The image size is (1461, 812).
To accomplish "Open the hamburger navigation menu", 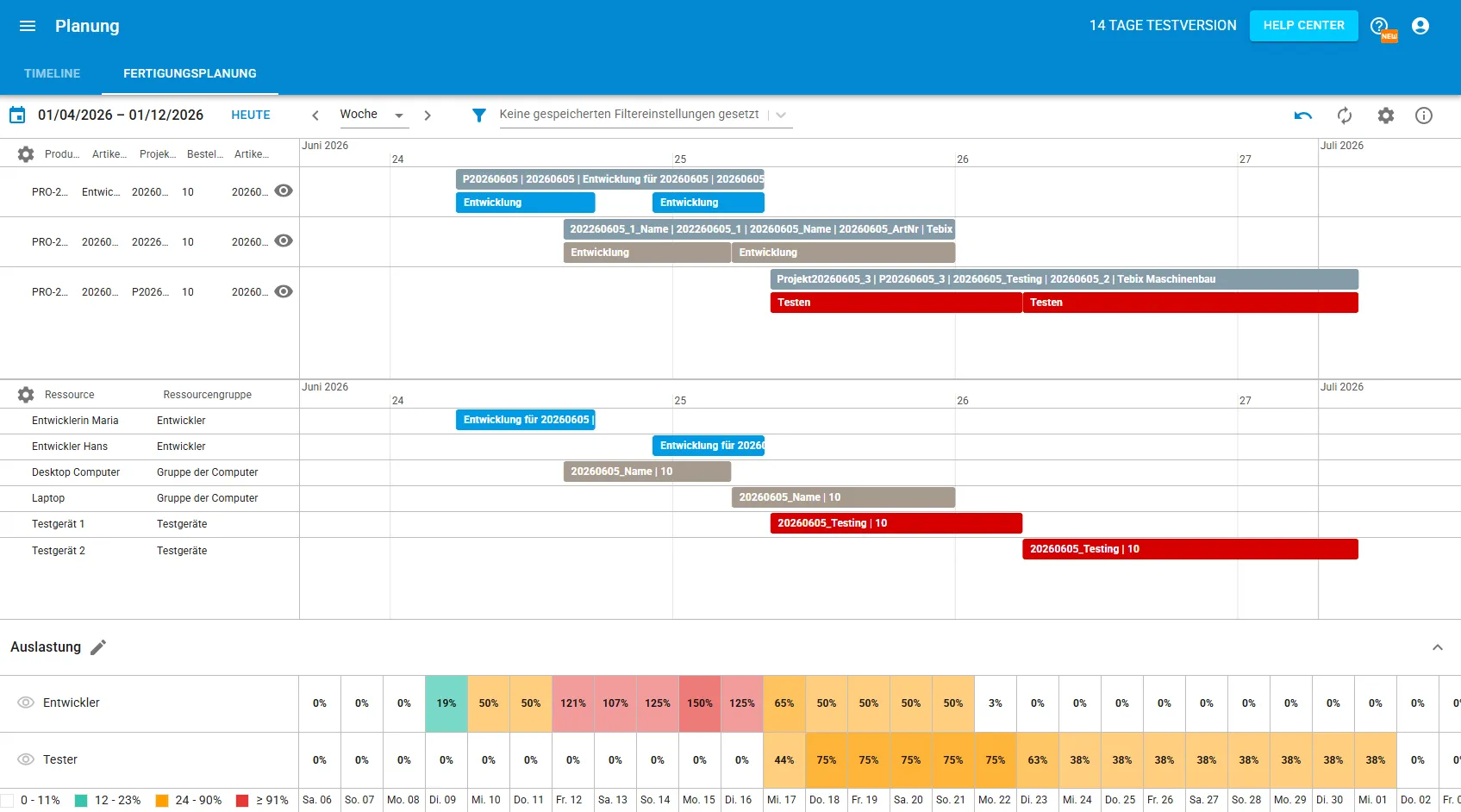I will click(28, 26).
